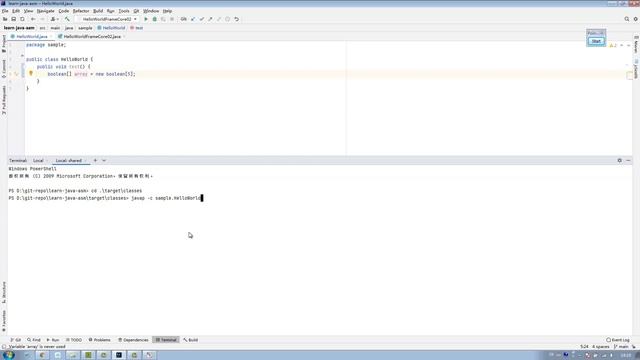Open the Tools menu
This screenshot has height=360, width=640.
tap(124, 11)
